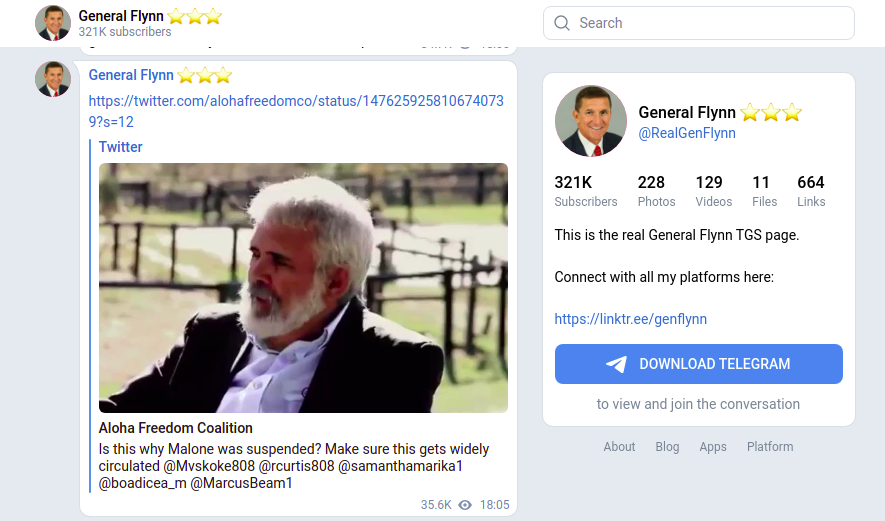Click the Download Telegram button
This screenshot has height=521, width=885.
pos(699,364)
